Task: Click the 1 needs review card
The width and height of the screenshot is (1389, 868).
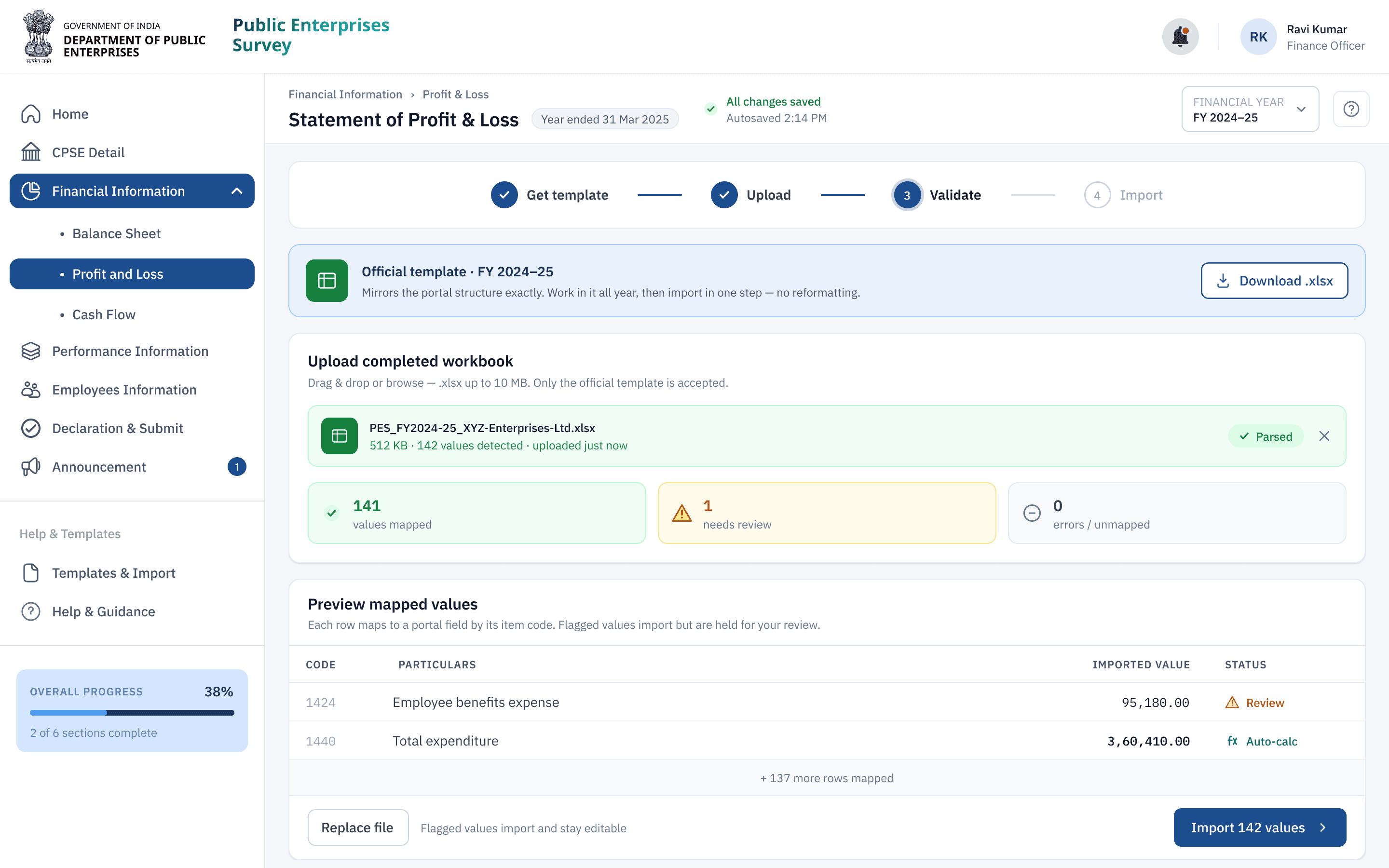Action: 827,513
